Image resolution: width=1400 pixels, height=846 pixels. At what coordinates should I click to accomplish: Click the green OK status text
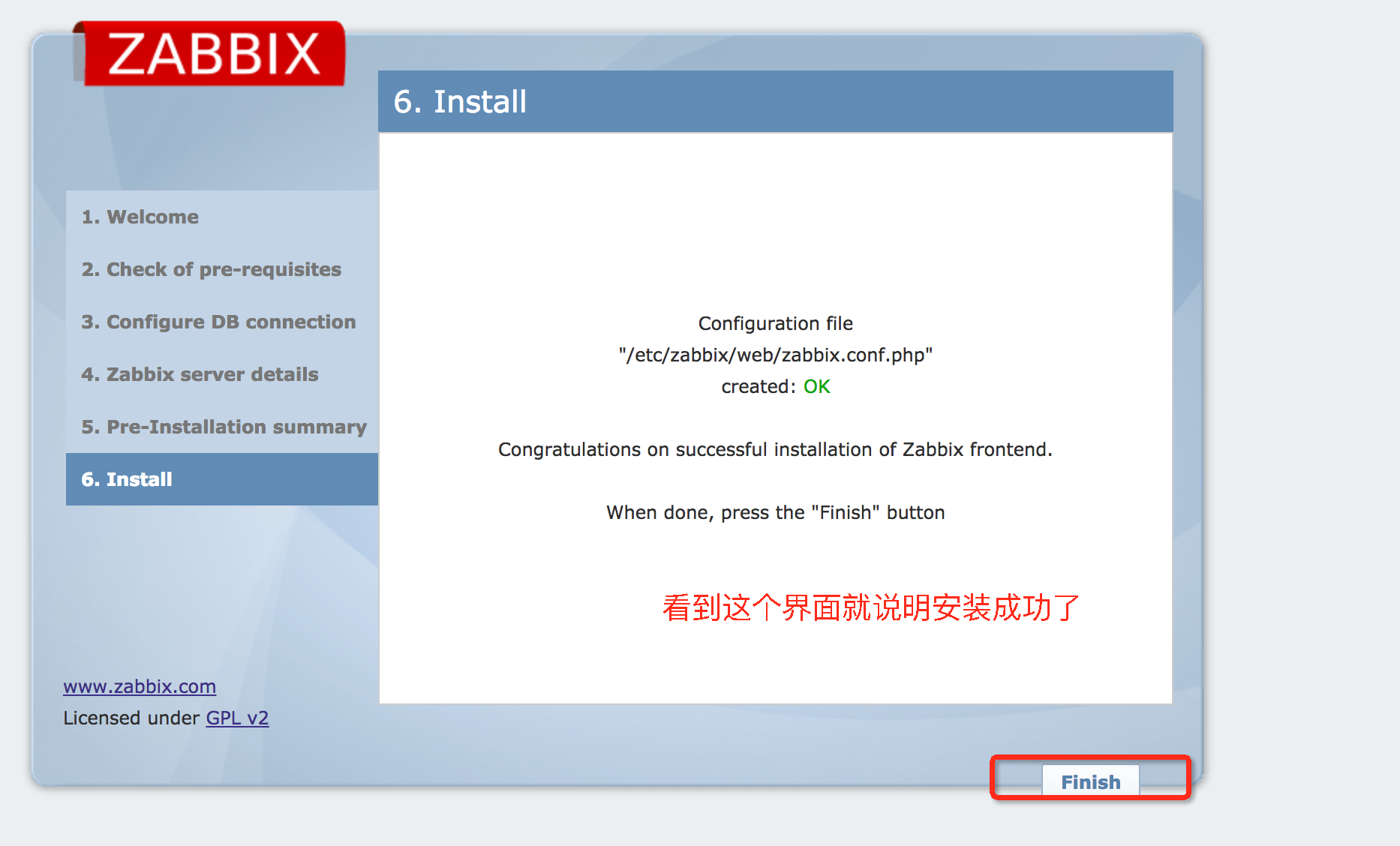(816, 386)
